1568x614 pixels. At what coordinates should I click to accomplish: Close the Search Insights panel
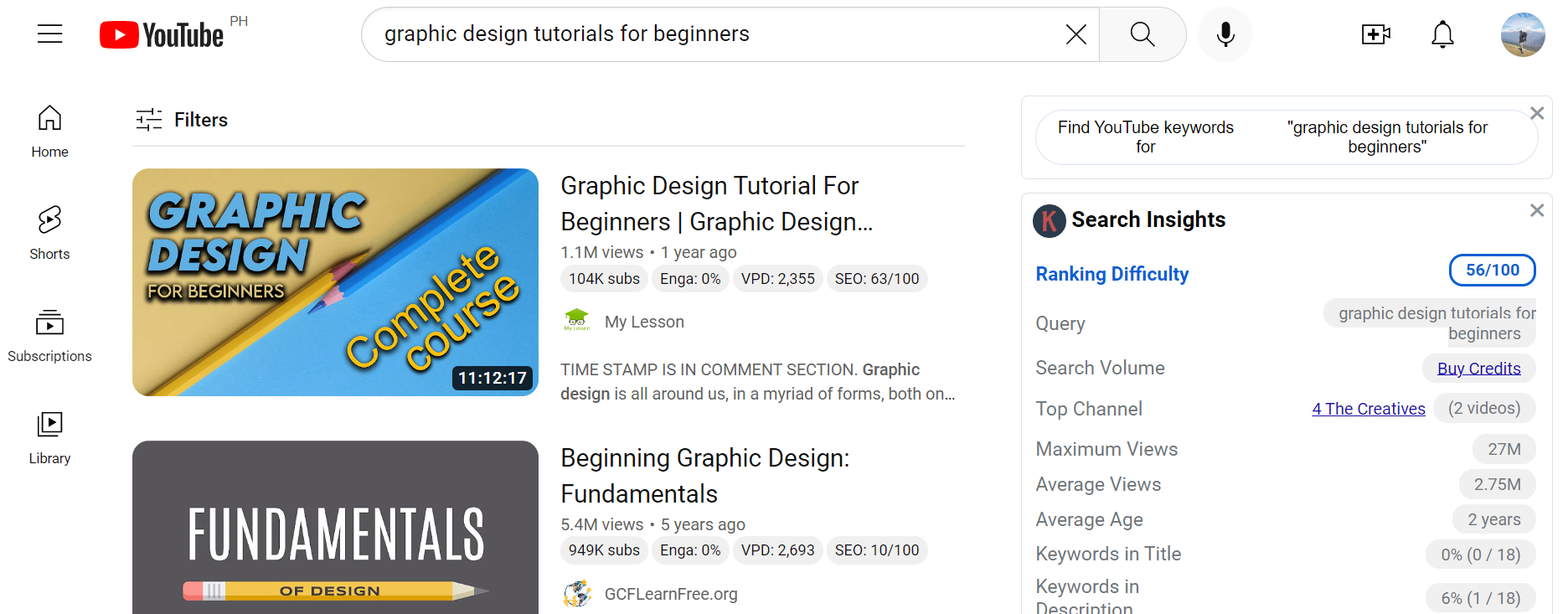pos(1537,210)
